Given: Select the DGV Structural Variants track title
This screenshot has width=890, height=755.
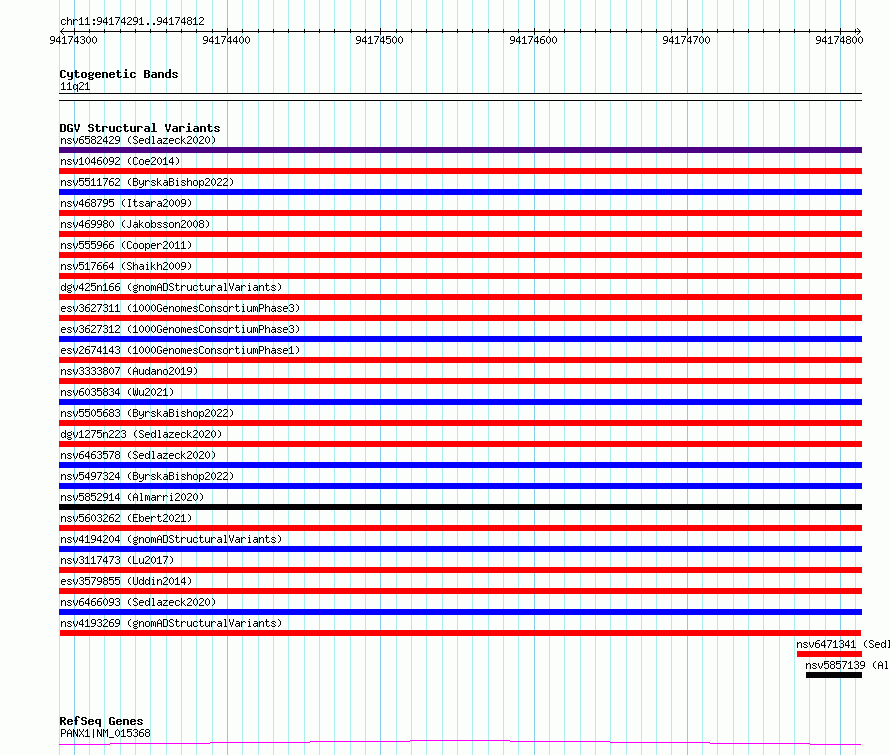Looking at the screenshot, I should [x=140, y=128].
